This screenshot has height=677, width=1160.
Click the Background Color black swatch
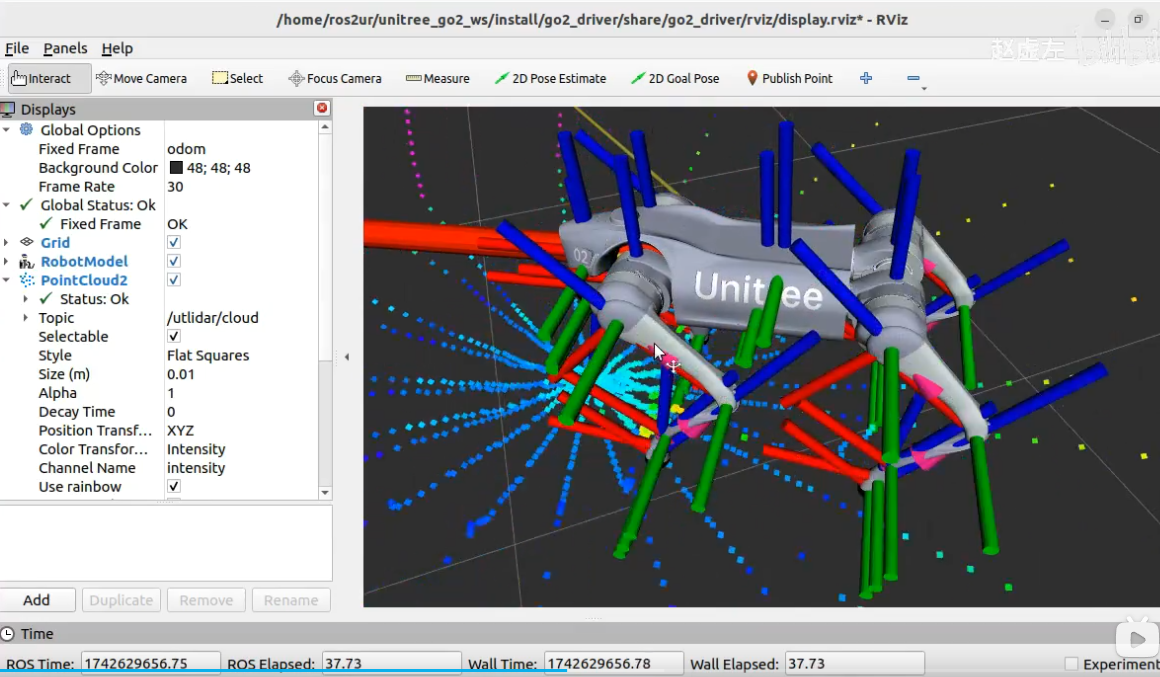tap(176, 168)
